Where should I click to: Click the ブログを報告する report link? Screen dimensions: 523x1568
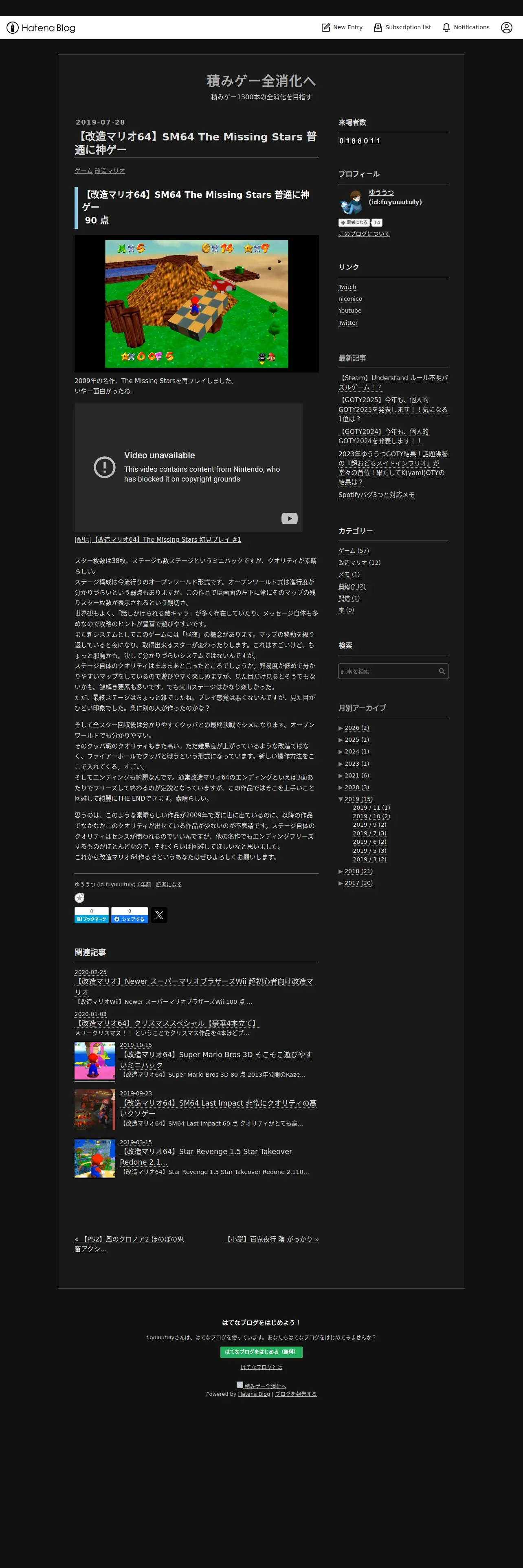coord(296,1394)
